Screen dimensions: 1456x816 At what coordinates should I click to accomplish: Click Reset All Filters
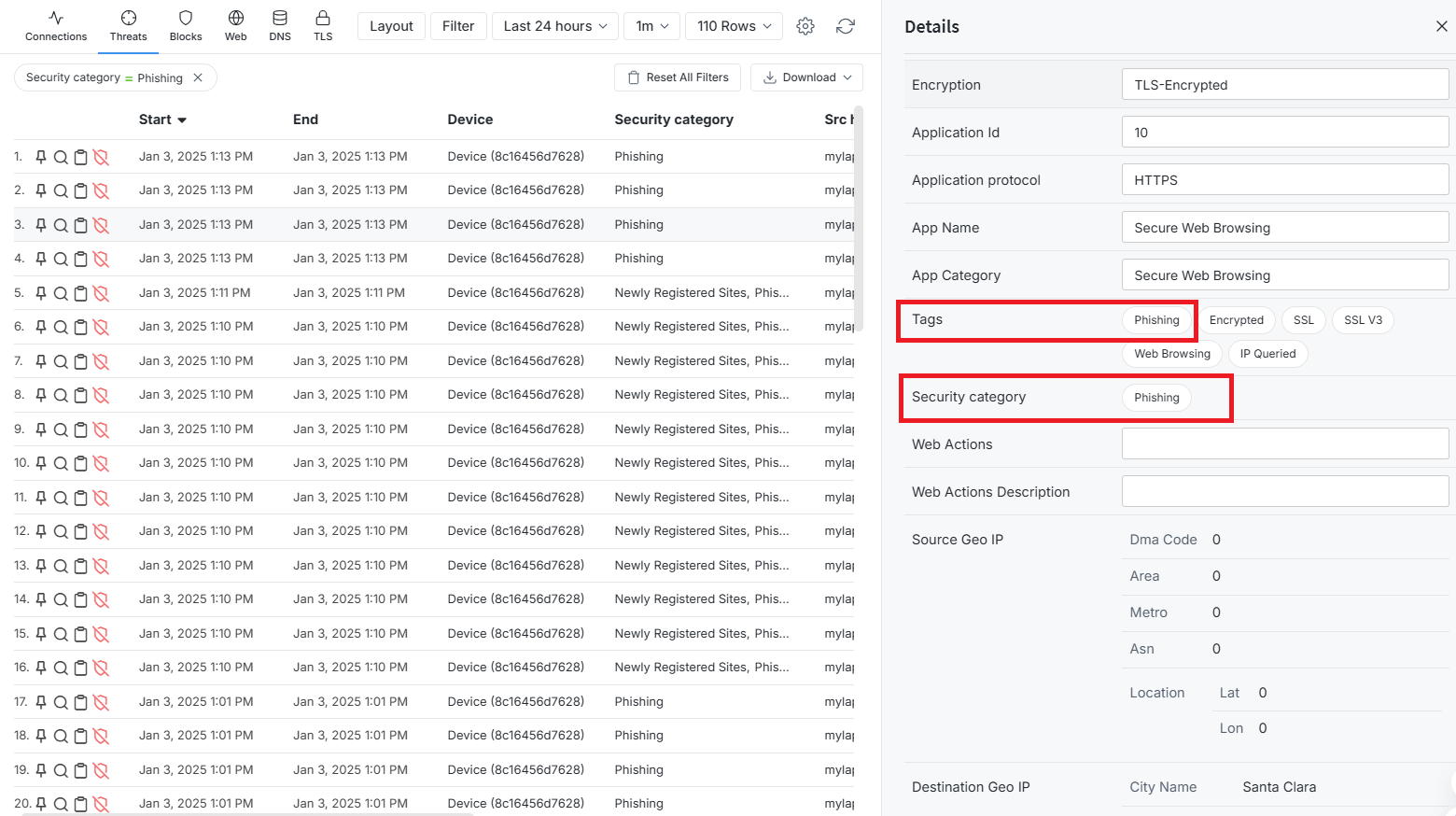pyautogui.click(x=678, y=77)
